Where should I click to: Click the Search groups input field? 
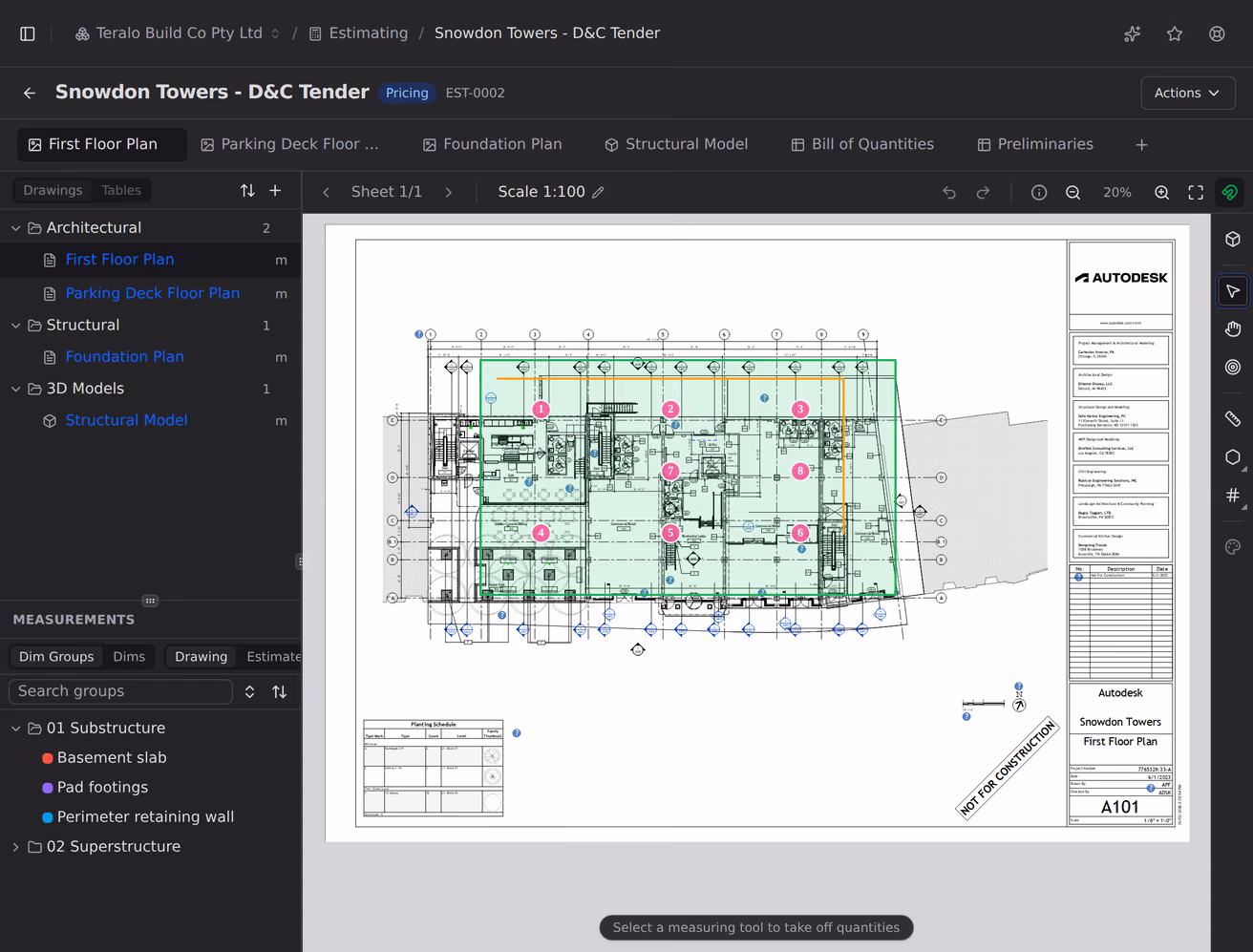[120, 691]
